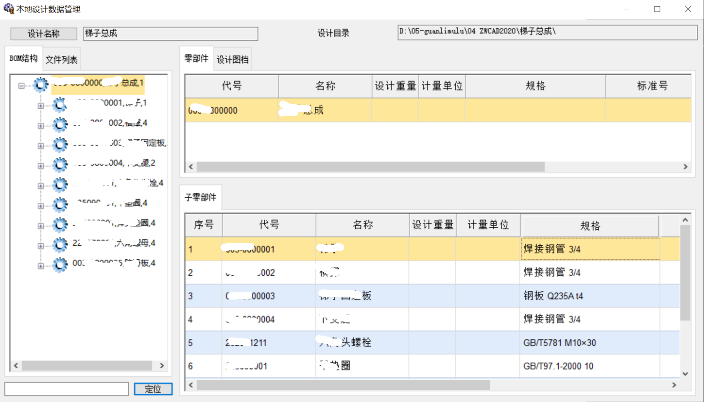Screen dimensions: 705x403
Task: Collapse the root 总成 tree node
Action: click(x=21, y=85)
